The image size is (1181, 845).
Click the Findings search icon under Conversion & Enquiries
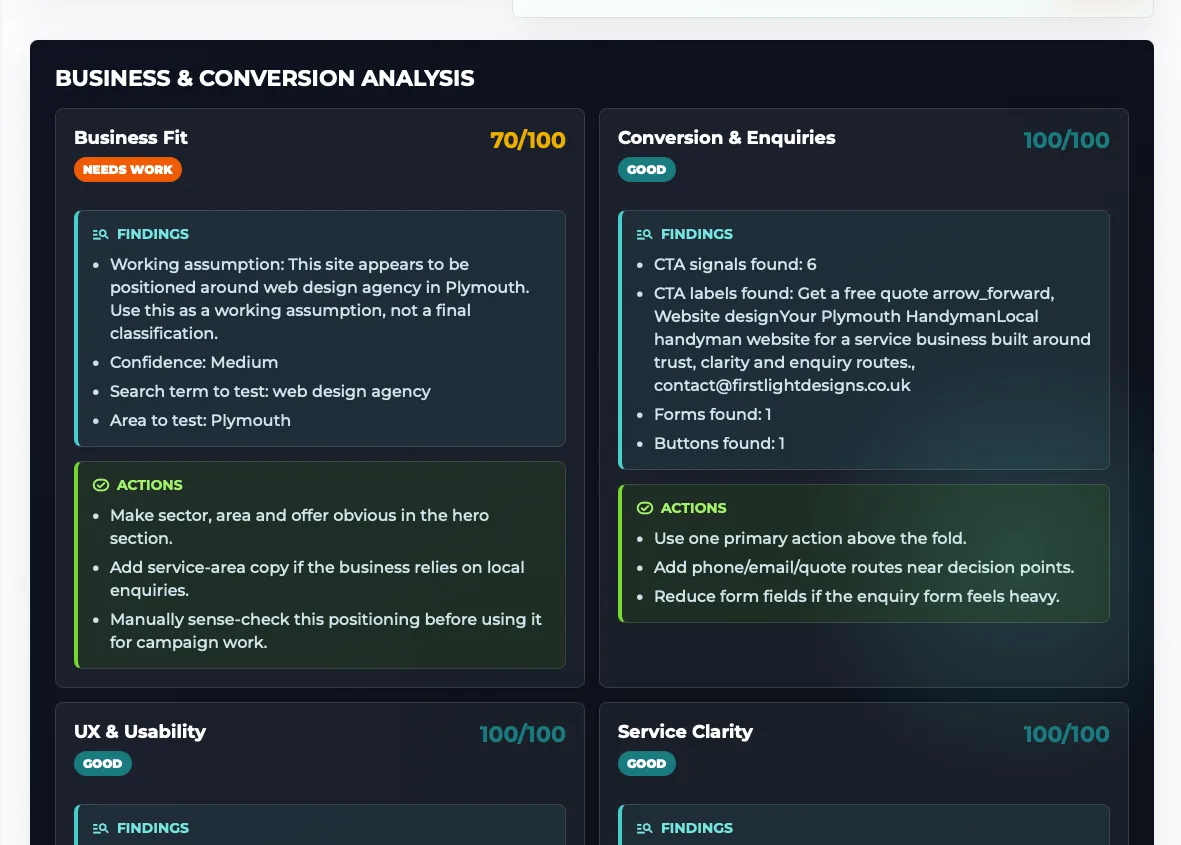(644, 234)
